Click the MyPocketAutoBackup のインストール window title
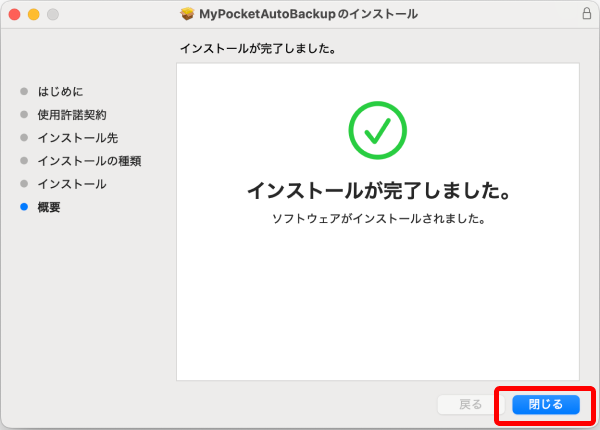 pos(308,14)
